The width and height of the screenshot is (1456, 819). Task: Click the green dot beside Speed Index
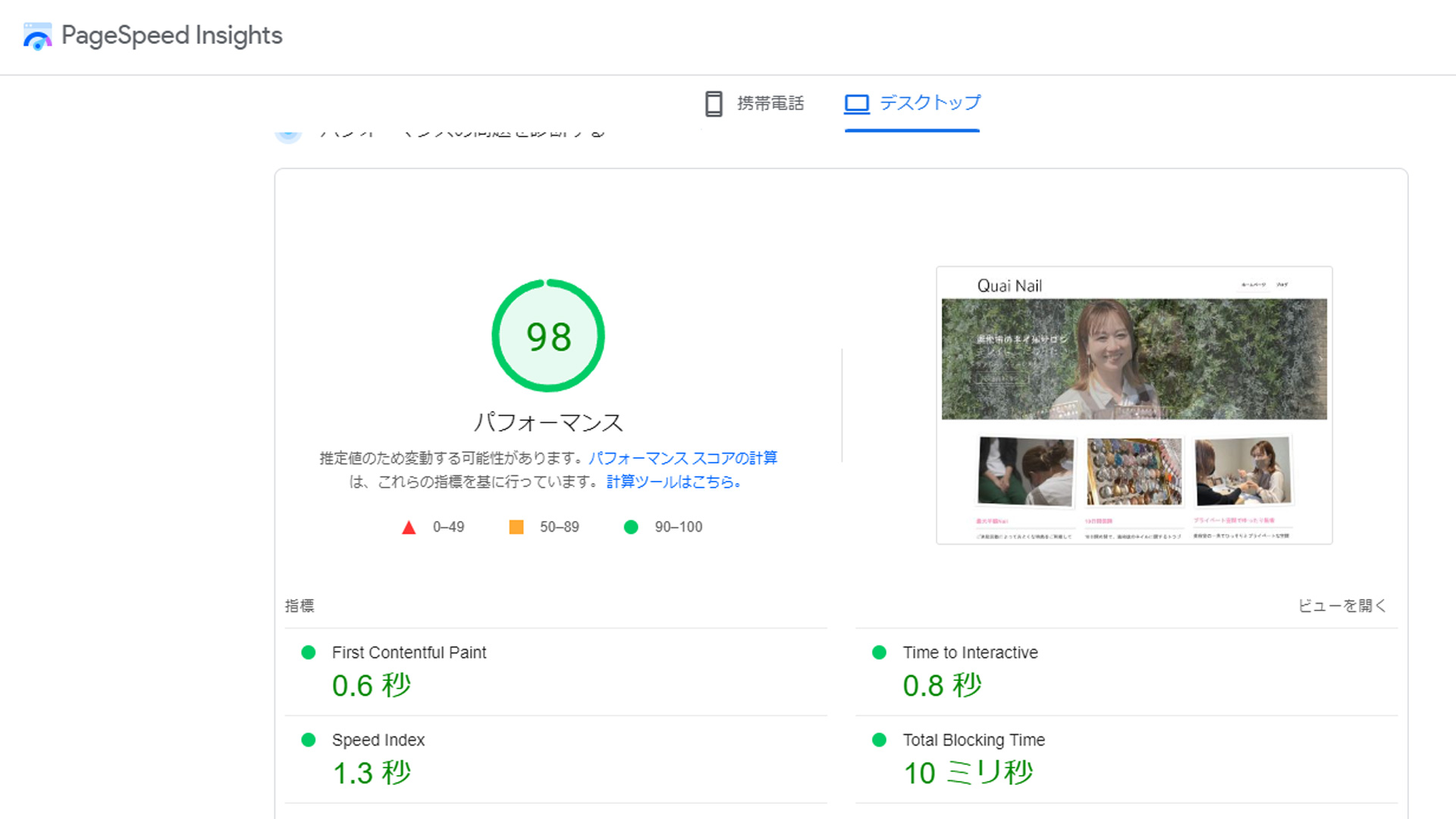309,740
